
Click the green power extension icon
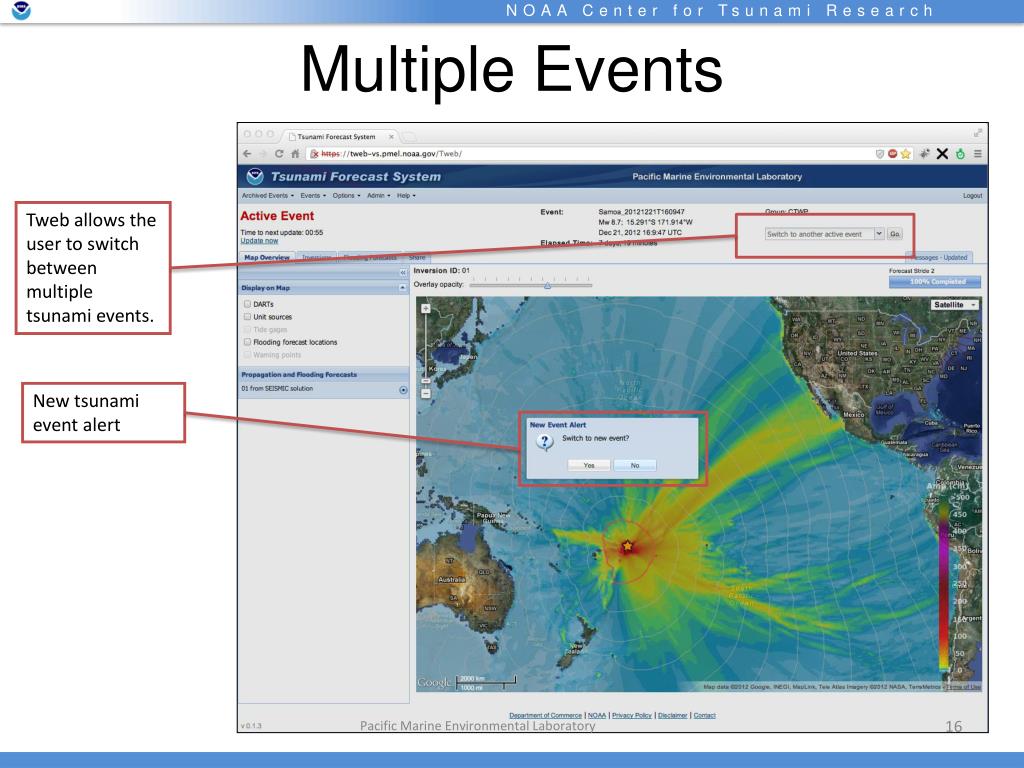(960, 154)
